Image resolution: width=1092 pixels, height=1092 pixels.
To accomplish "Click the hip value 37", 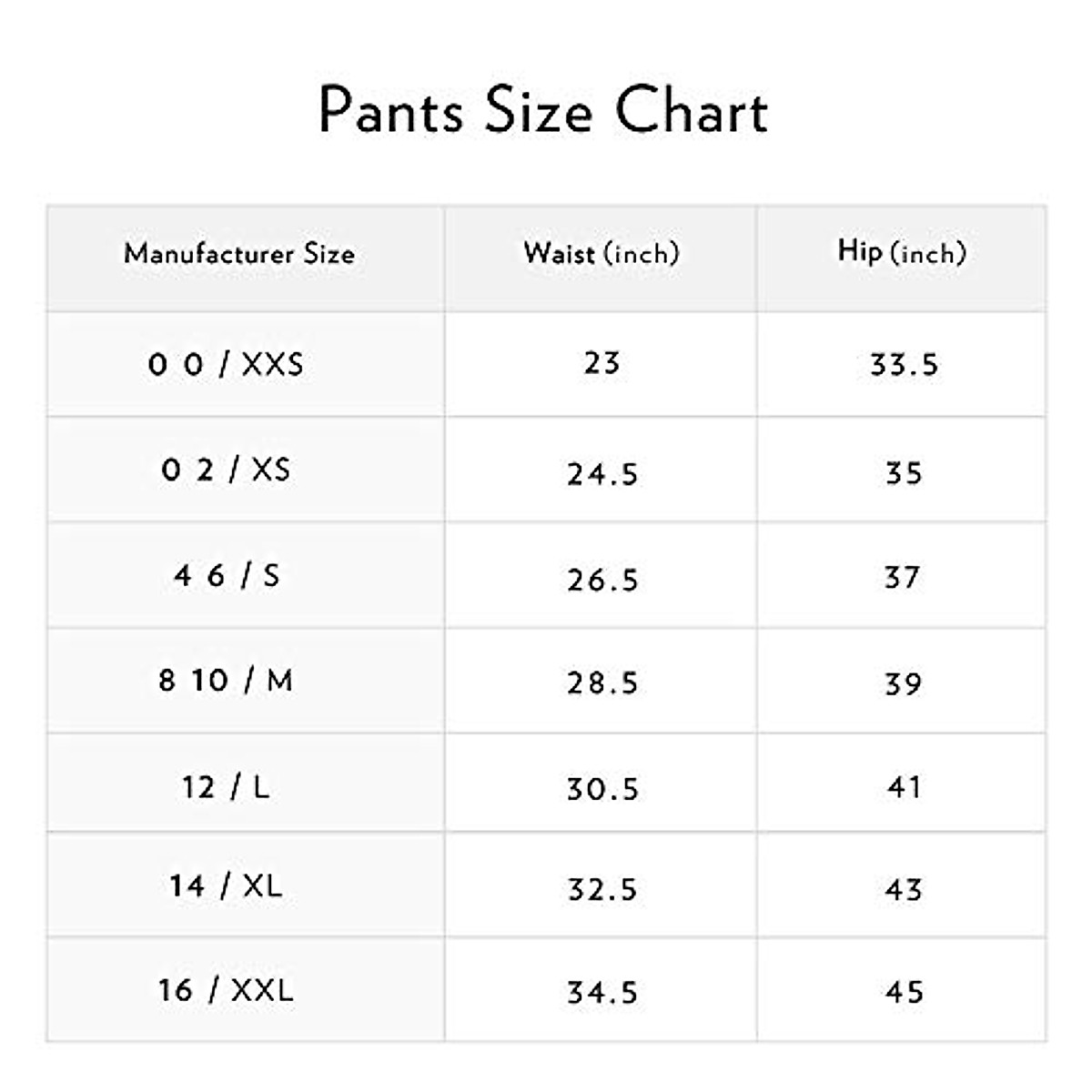I will 903,578.
